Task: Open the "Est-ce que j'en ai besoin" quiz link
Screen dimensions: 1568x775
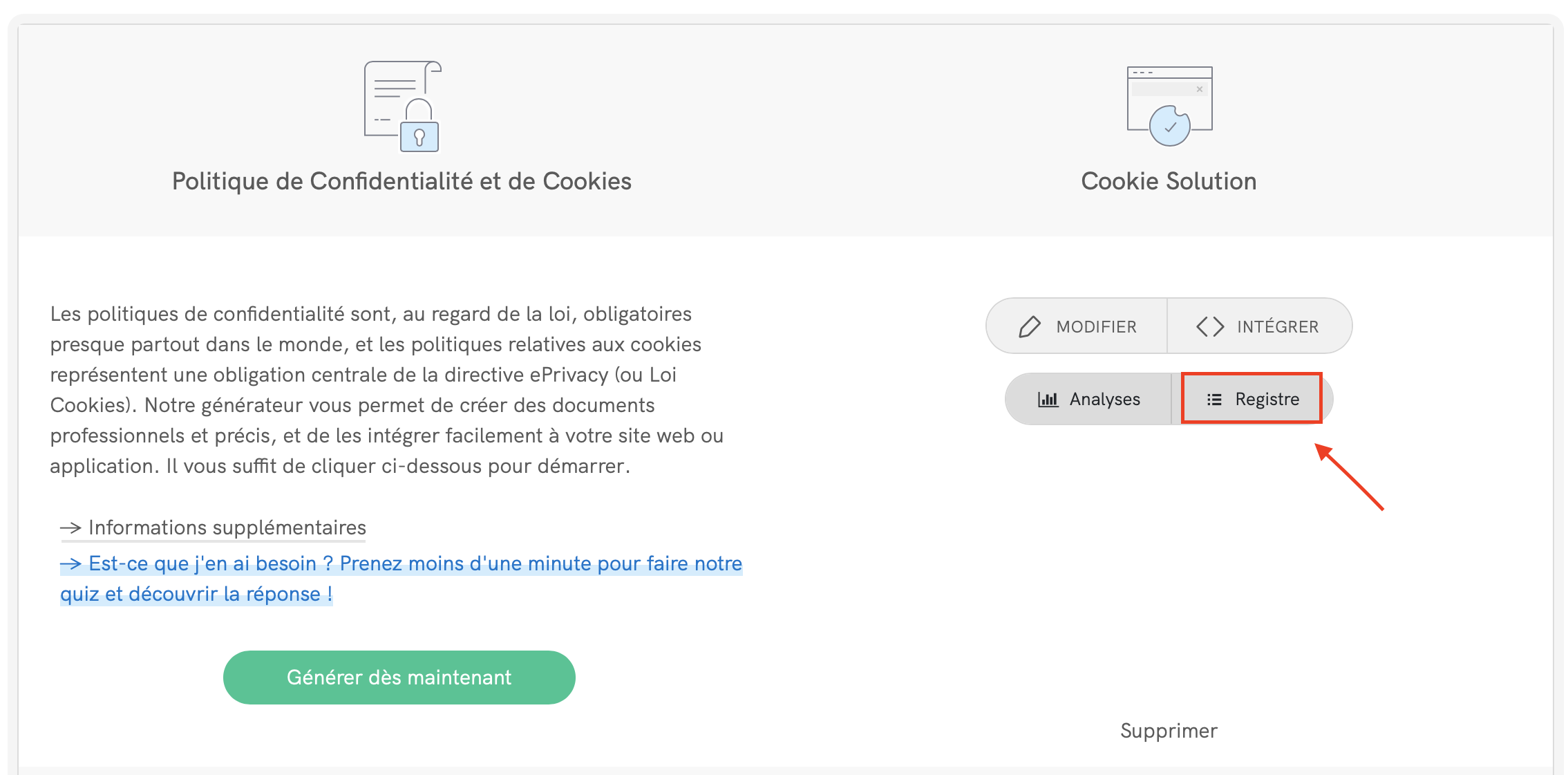Action: pyautogui.click(x=415, y=564)
